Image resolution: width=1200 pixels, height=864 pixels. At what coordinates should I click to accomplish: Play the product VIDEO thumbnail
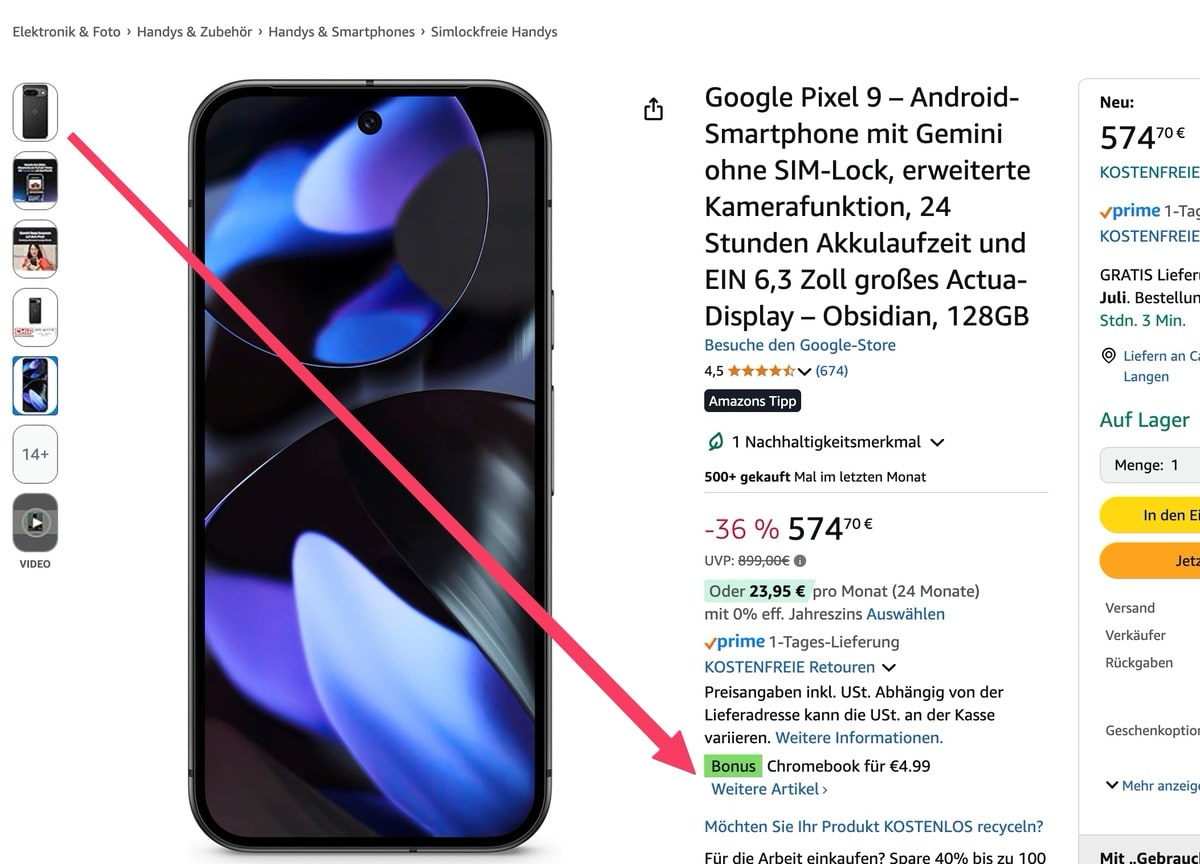[35, 522]
